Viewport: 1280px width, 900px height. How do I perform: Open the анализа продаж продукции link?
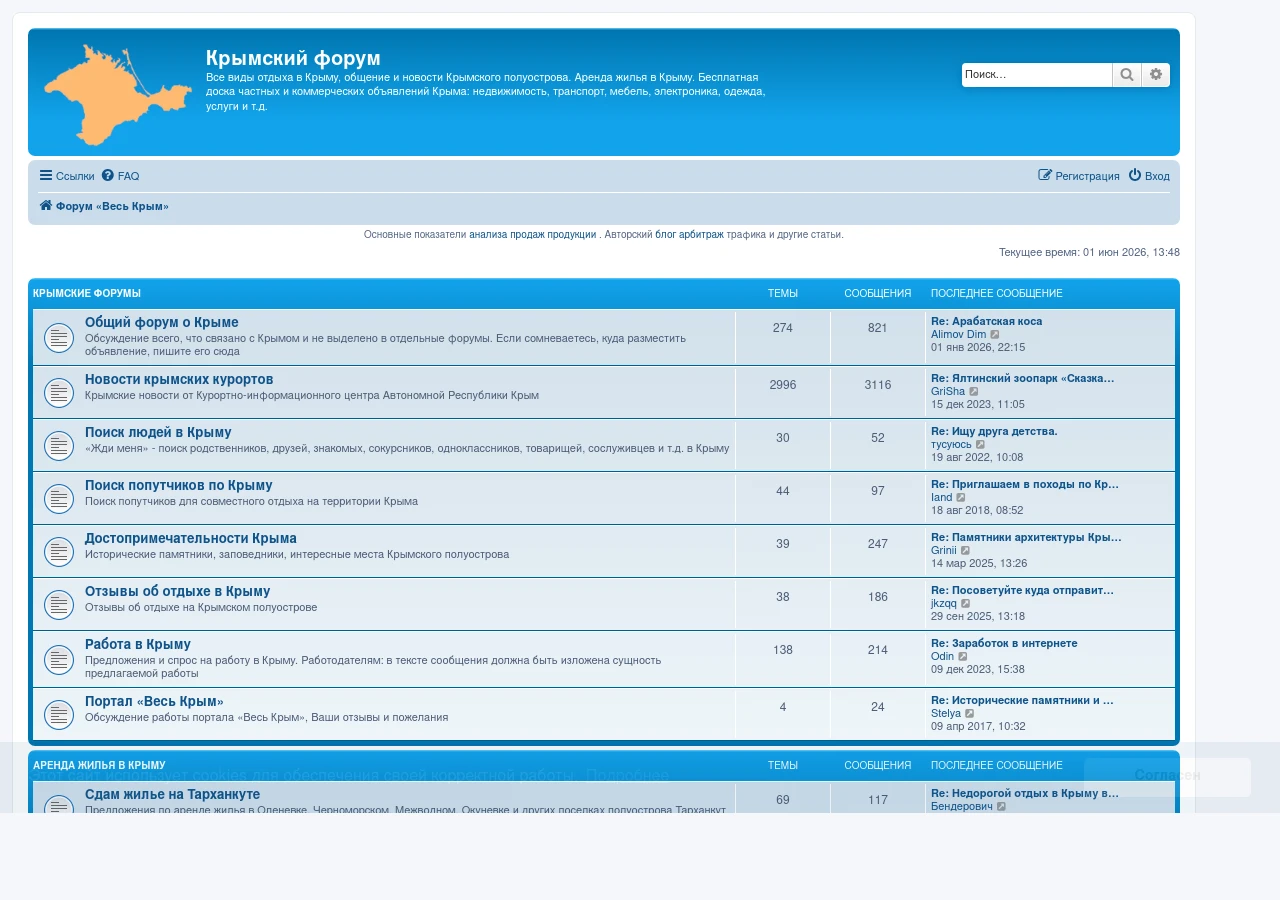tap(533, 235)
